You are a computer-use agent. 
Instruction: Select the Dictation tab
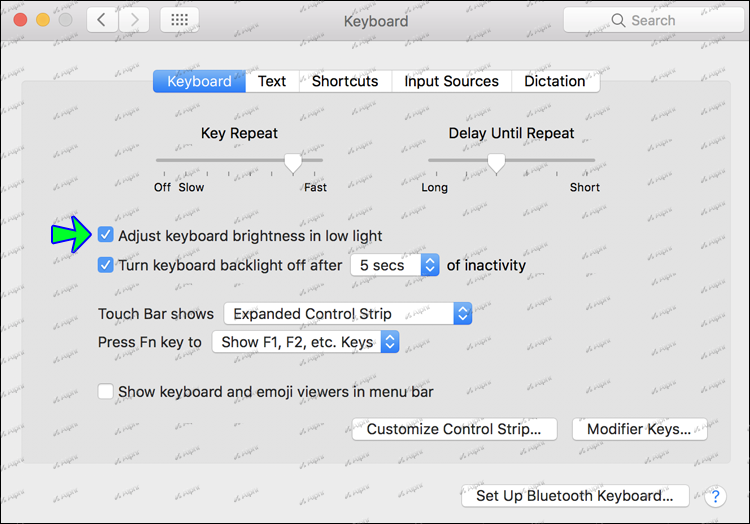coord(555,81)
